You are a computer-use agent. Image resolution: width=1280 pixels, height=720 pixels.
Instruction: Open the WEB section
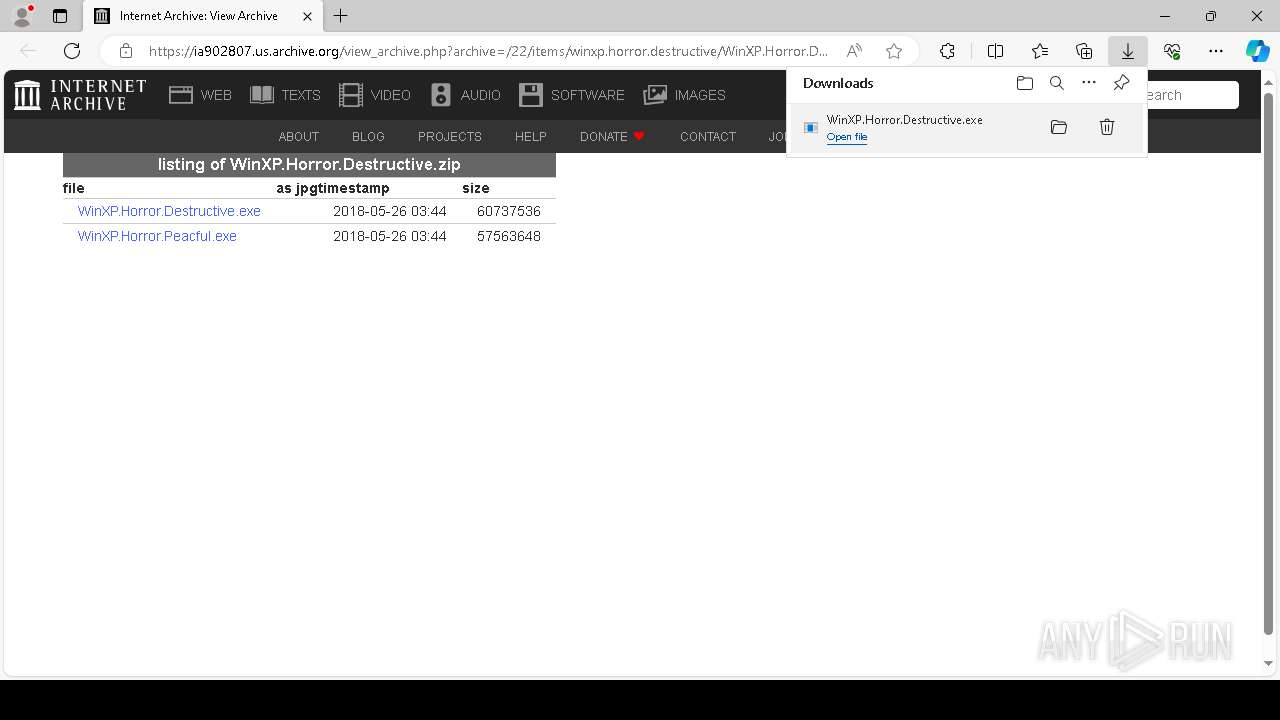[200, 95]
